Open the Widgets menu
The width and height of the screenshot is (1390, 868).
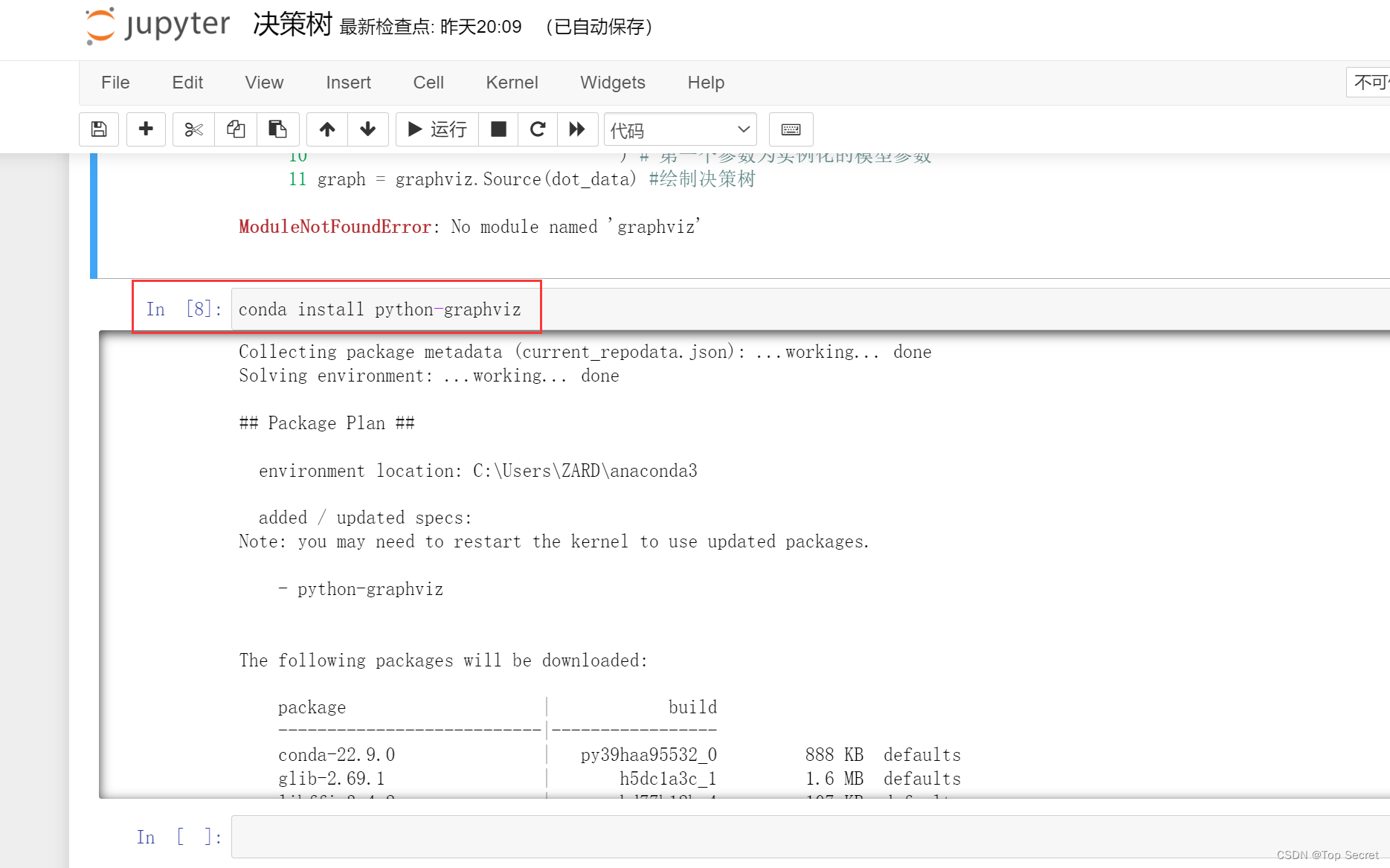click(612, 83)
